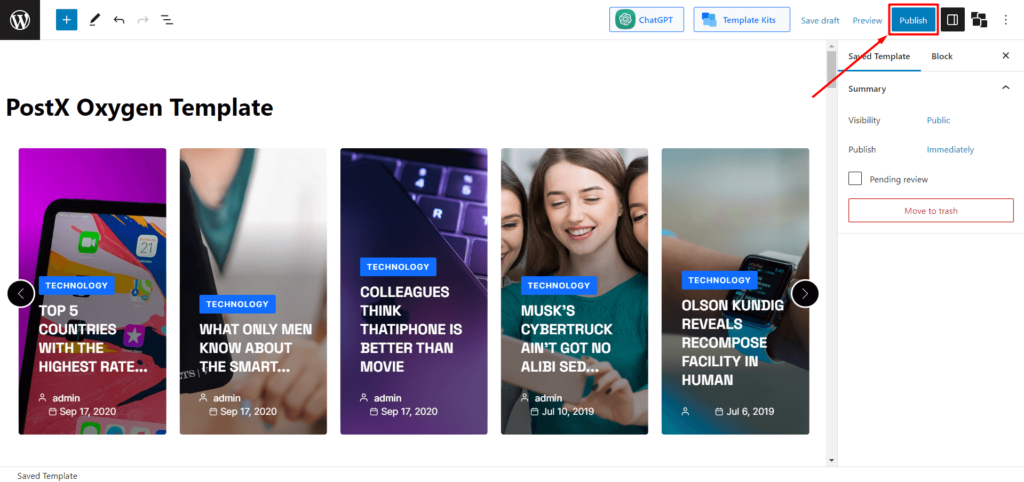The image size is (1024, 482).
Task: Select the Olson Kundig Reveals post title
Action: tap(732, 342)
